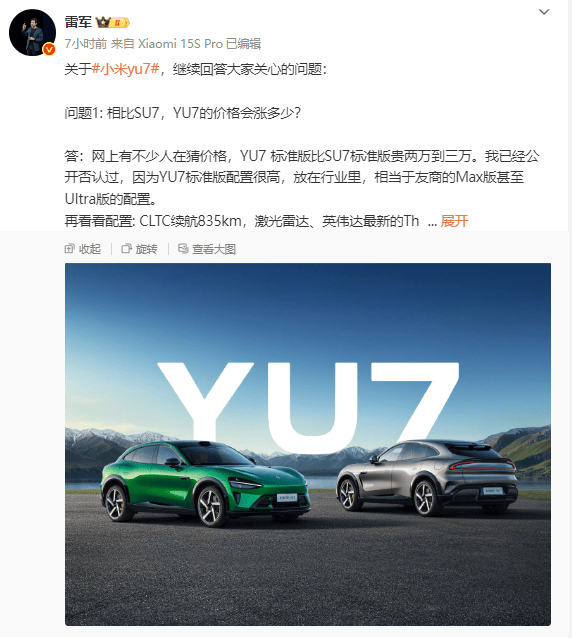This screenshot has width=572, height=638.
Task: Open the 雷军 username link
Action: tap(78, 22)
